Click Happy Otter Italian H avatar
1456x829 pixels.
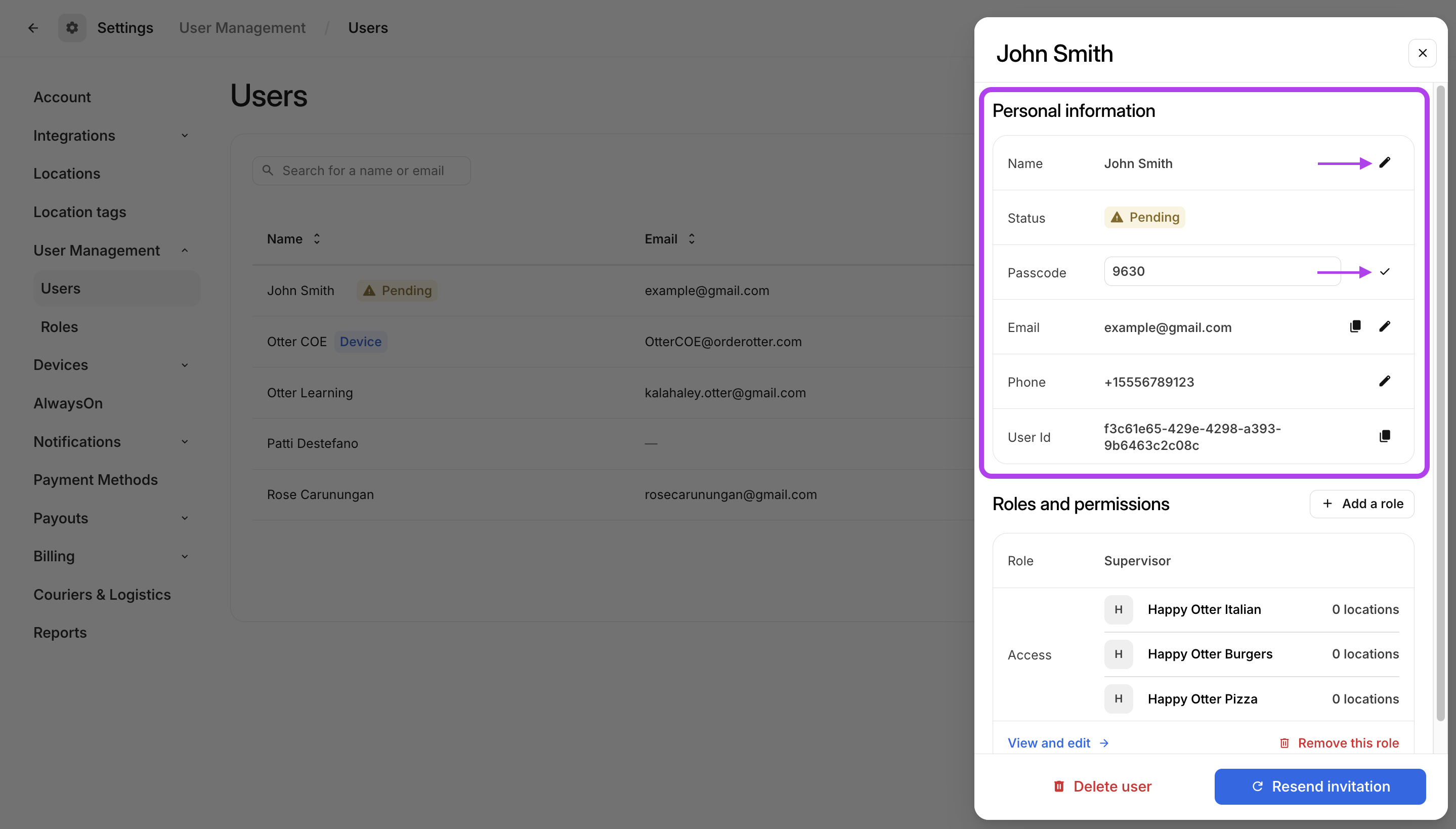click(1118, 609)
